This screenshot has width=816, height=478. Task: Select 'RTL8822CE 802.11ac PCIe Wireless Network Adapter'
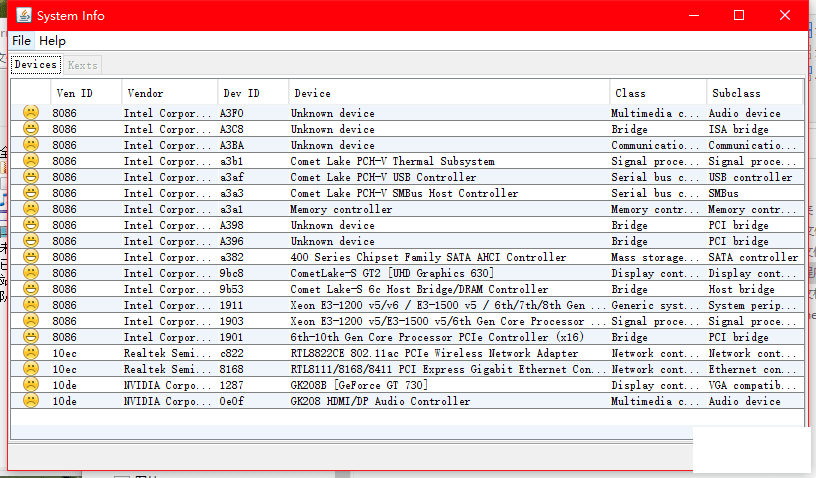click(x=434, y=353)
